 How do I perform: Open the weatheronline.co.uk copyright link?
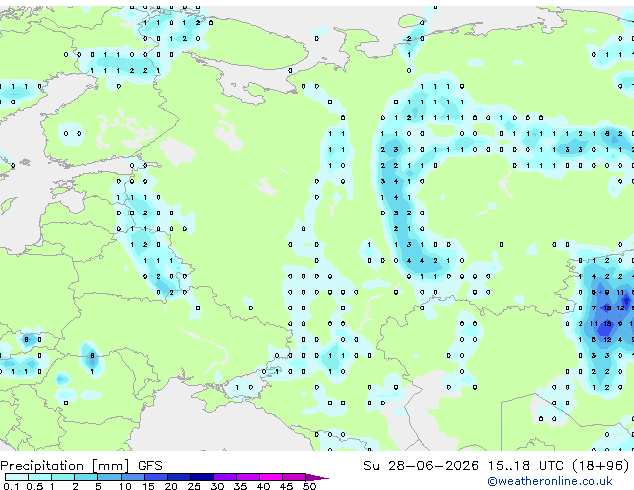550,481
